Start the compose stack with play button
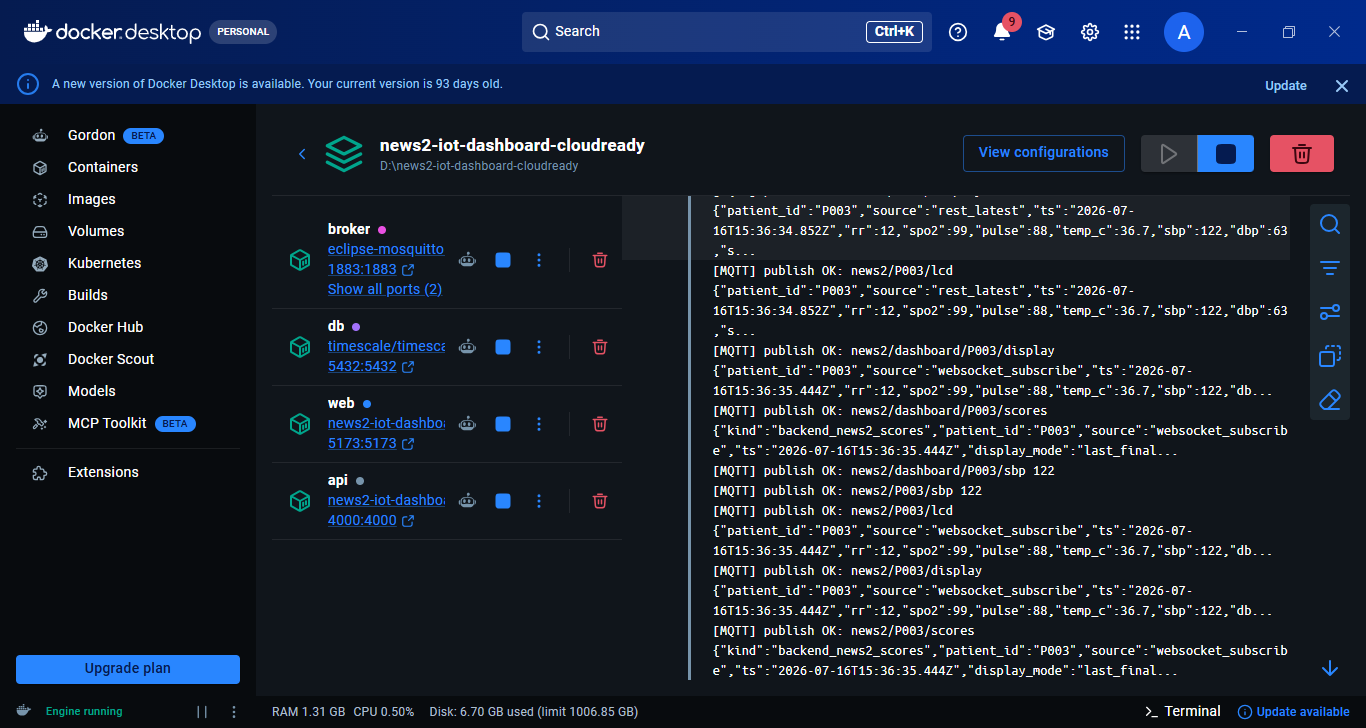Image resolution: width=1366 pixels, height=728 pixels. (1169, 154)
